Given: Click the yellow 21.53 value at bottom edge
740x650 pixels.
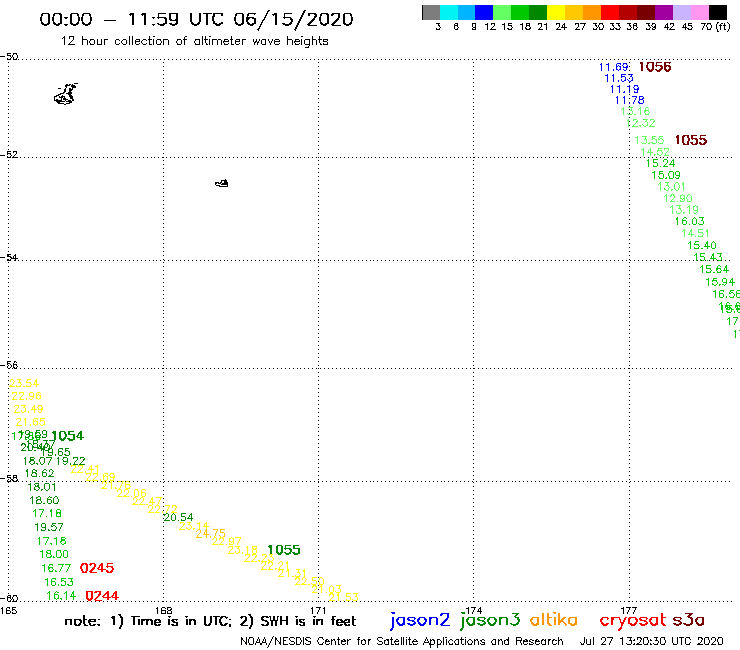Looking at the screenshot, I should pos(343,597).
